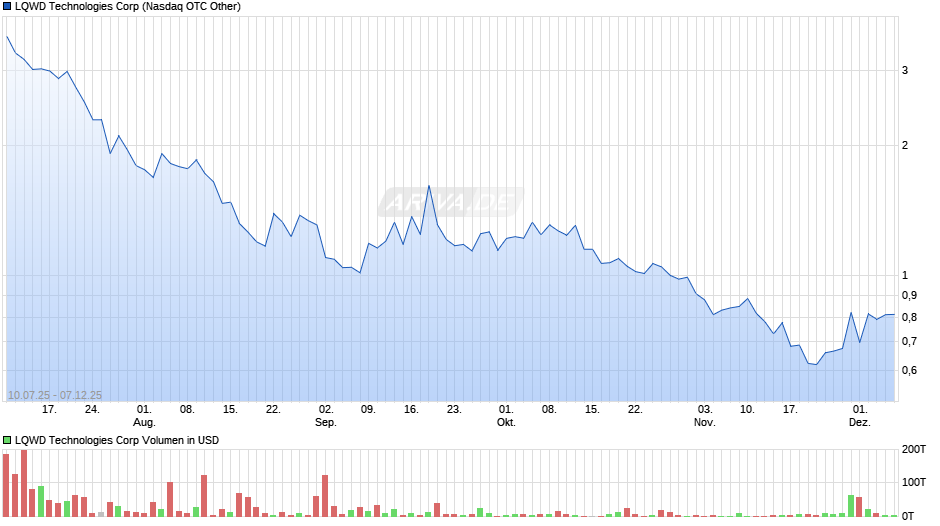Click the '22.' date label between Okt. and Nov.
Viewport: 940px width, 526px height.
click(635, 410)
